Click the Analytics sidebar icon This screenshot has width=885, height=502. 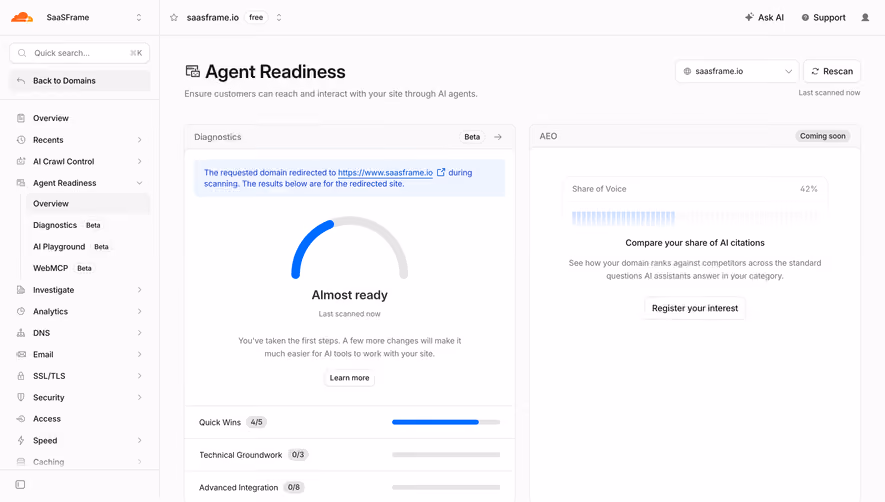[21, 311]
